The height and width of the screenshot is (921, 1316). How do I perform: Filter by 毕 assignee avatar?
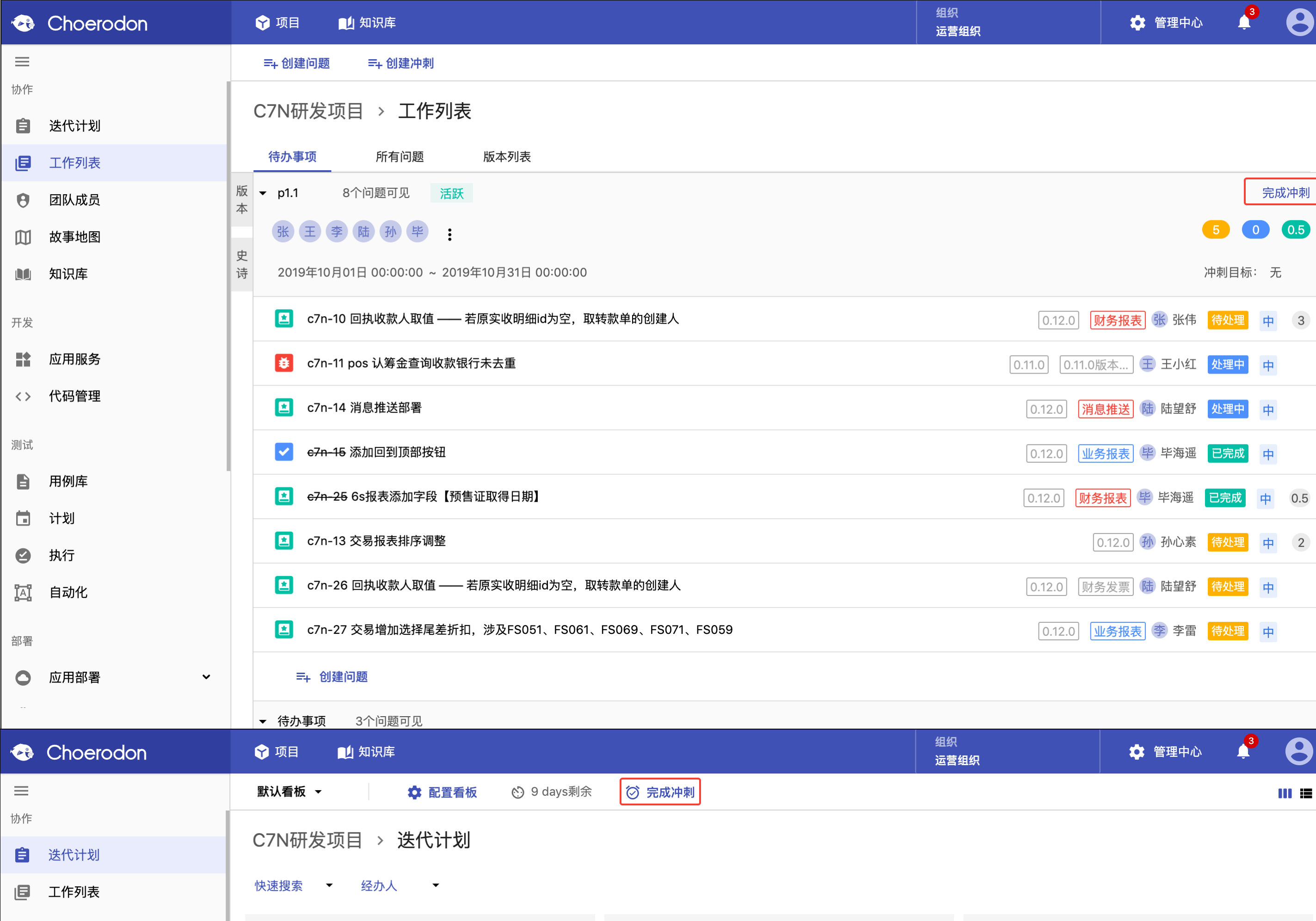click(x=418, y=232)
